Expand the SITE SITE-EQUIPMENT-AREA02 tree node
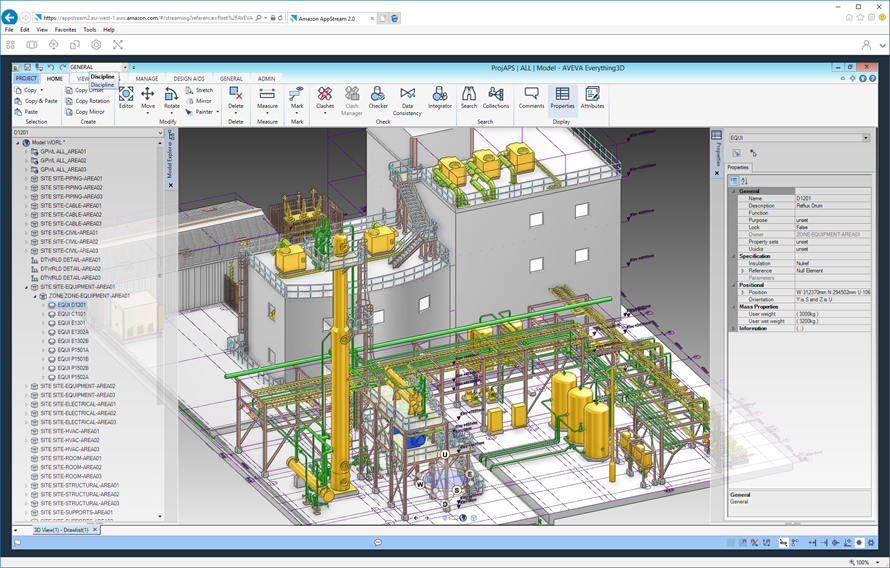 point(26,386)
